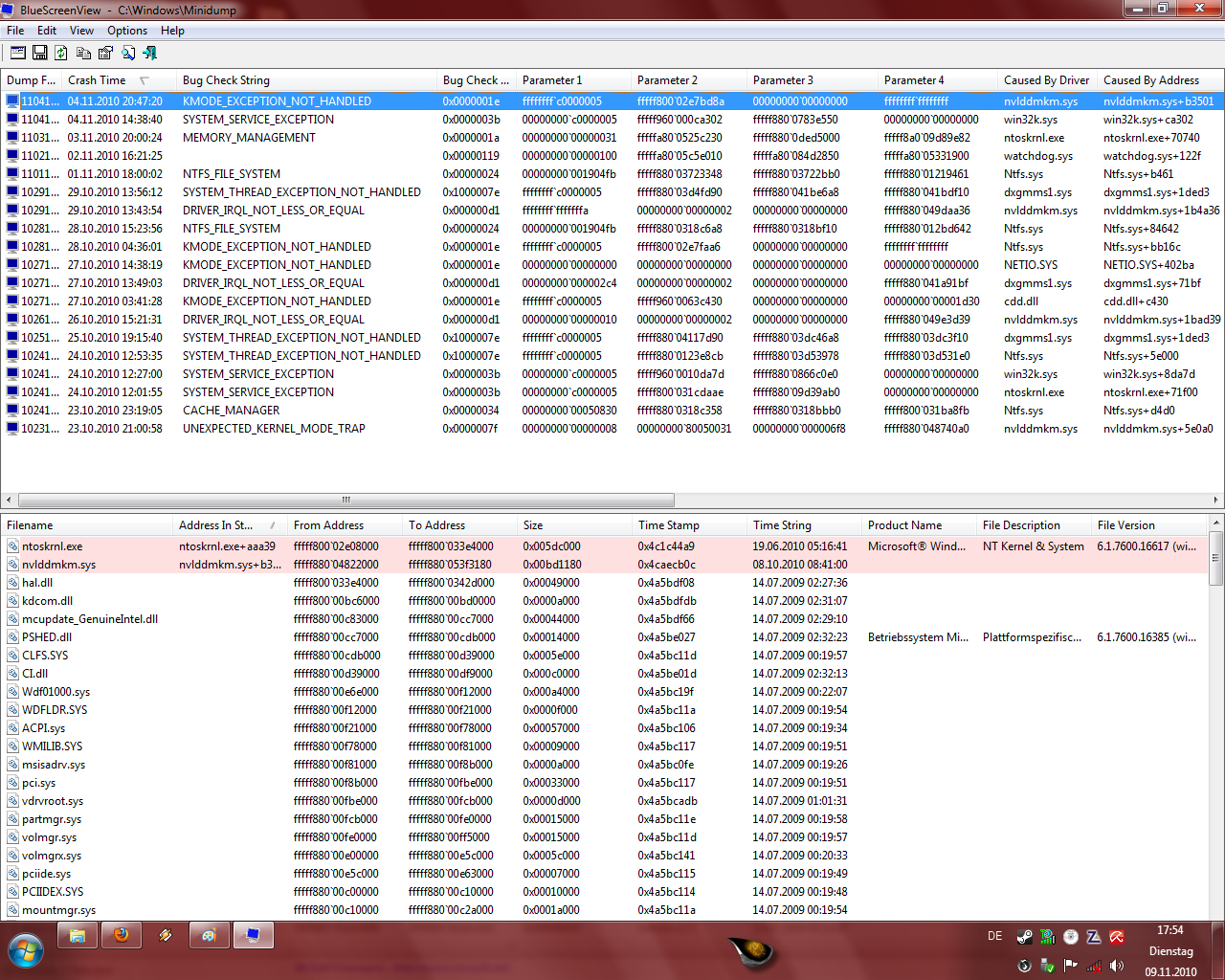The image size is (1225, 980).
Task: Open the Options menu
Action: pos(127,31)
